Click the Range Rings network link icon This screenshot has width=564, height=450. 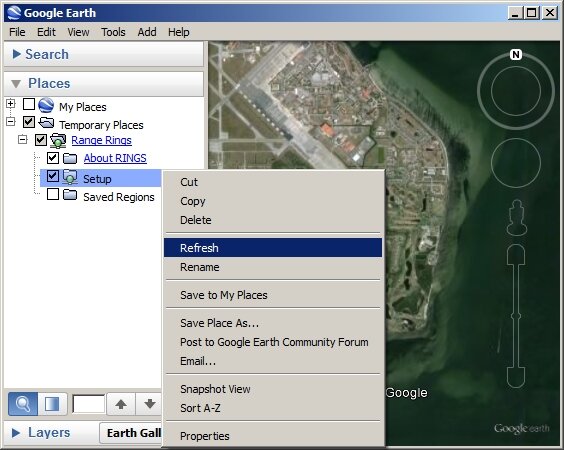[58, 140]
